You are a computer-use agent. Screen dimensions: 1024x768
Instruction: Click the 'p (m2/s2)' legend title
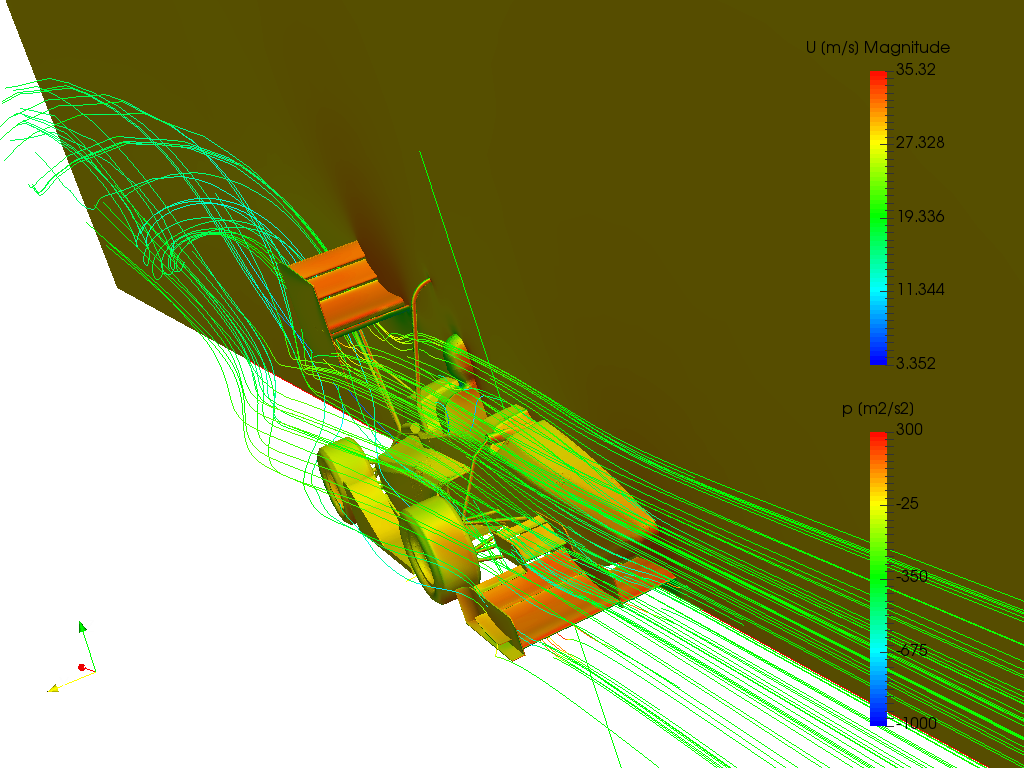(x=878, y=409)
